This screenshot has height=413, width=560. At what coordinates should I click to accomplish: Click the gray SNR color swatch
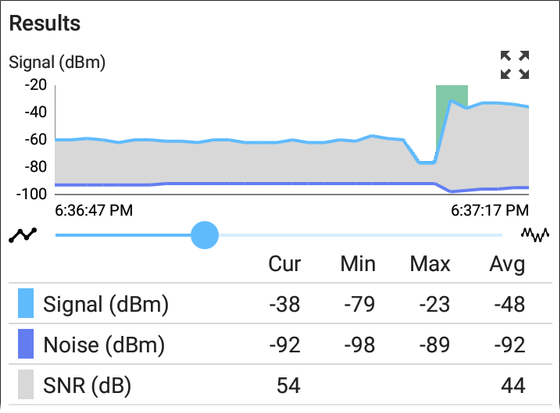(26, 384)
